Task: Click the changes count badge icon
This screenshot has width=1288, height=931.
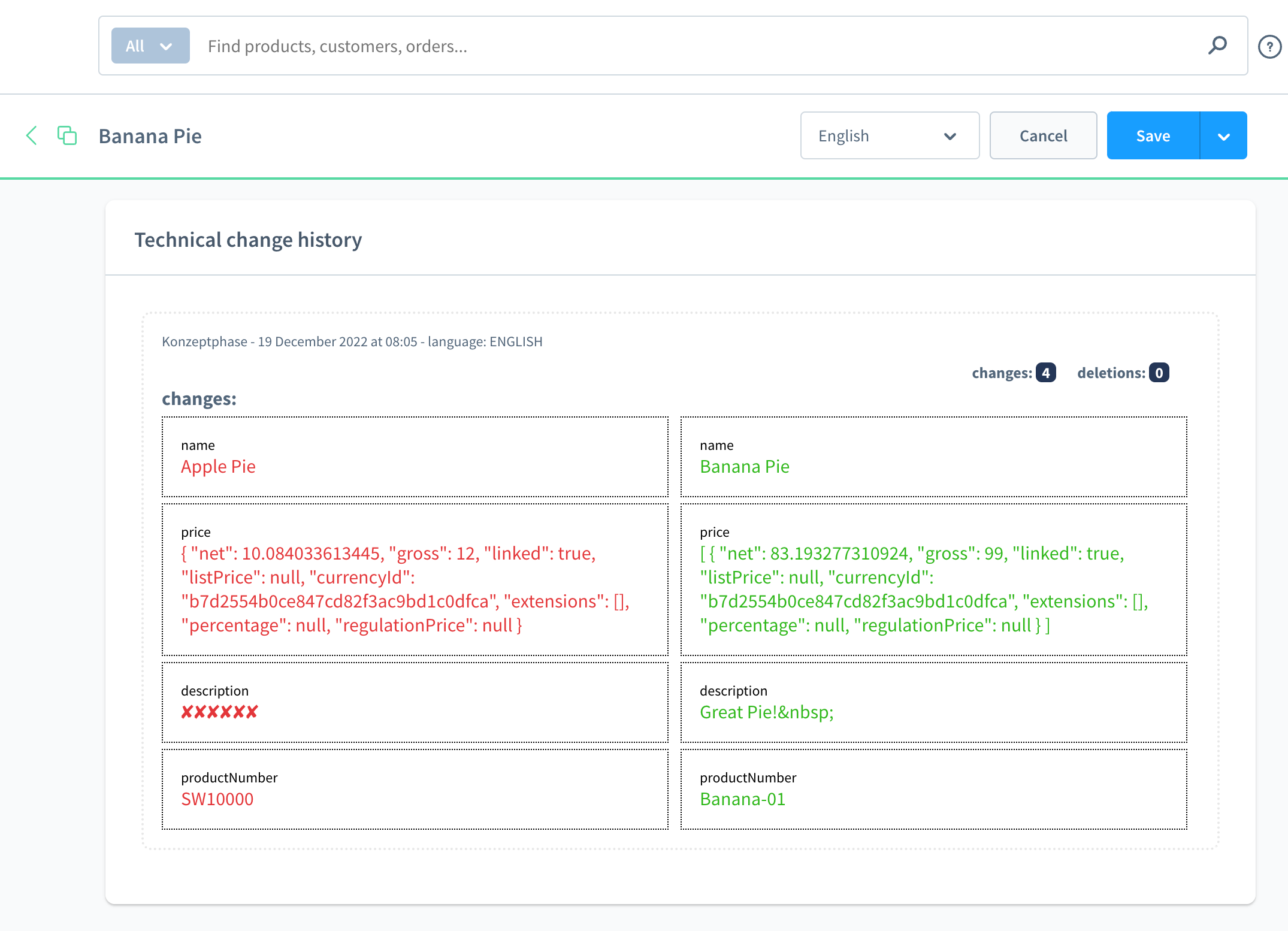Action: (x=1044, y=372)
